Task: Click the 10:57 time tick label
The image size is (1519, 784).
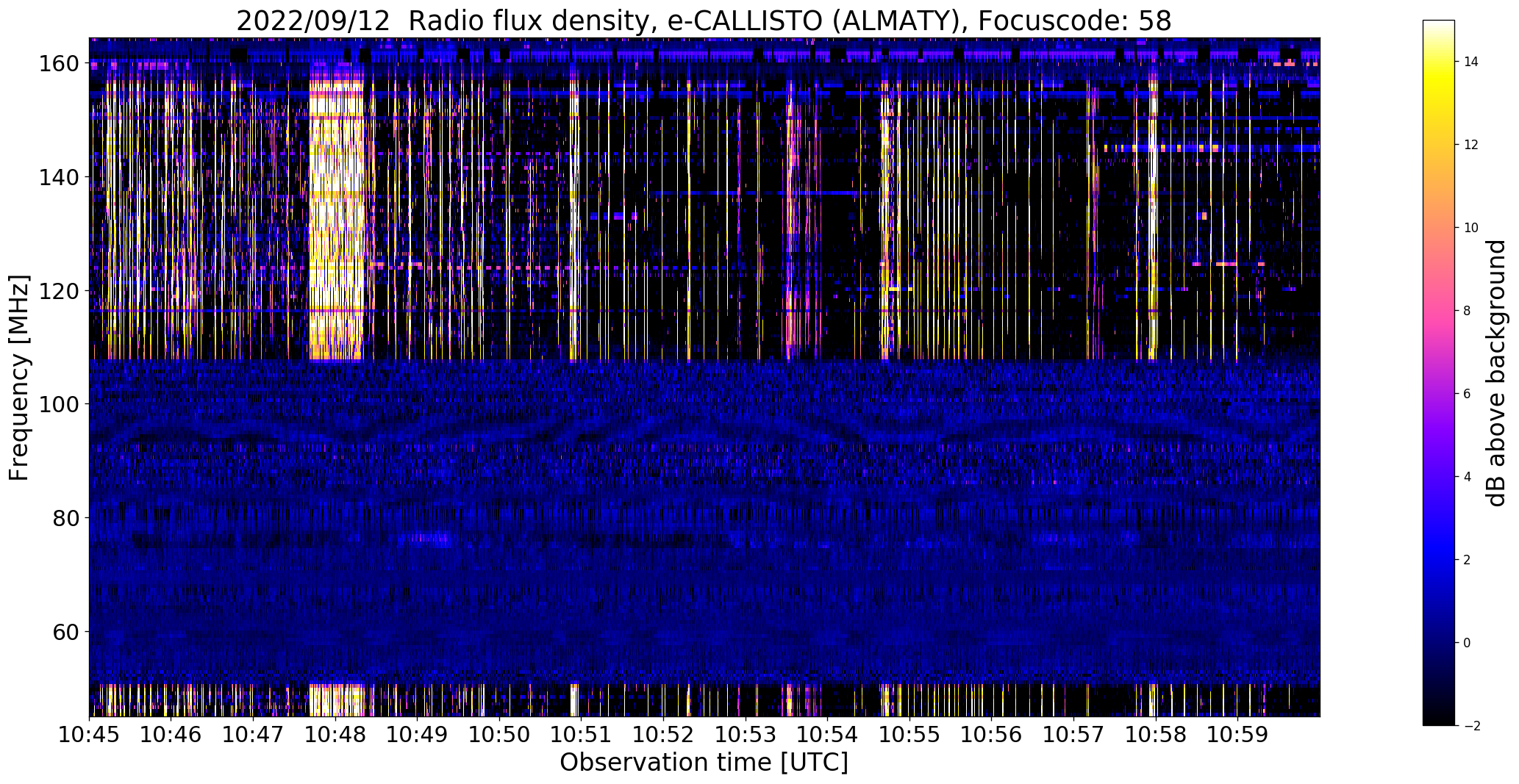Action: tap(1073, 734)
